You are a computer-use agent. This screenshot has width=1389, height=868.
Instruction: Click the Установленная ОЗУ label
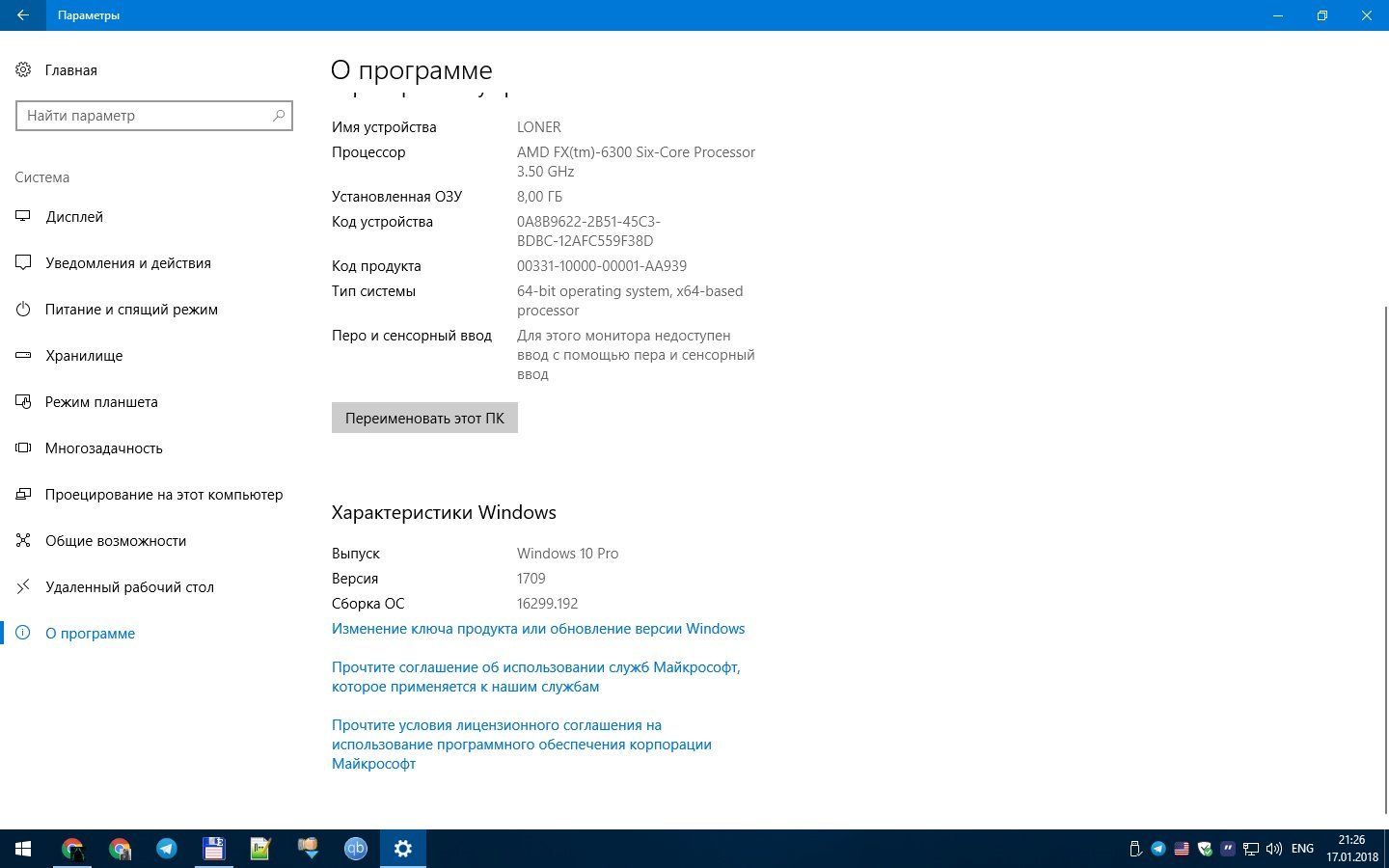click(397, 197)
